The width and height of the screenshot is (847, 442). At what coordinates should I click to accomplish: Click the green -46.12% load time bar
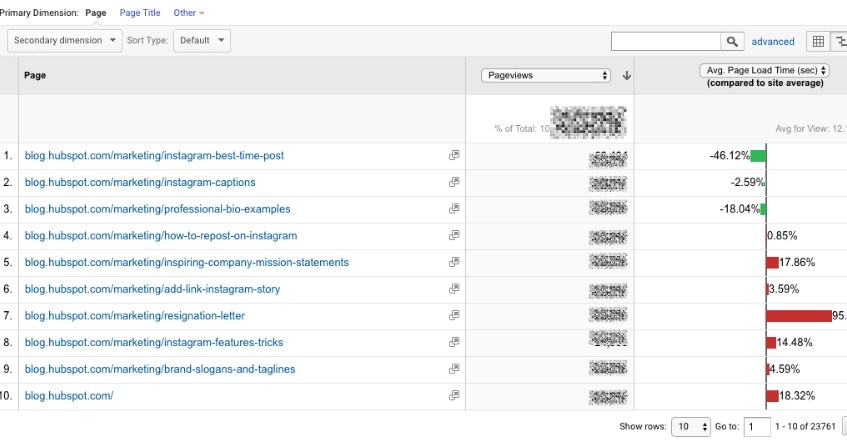click(758, 156)
